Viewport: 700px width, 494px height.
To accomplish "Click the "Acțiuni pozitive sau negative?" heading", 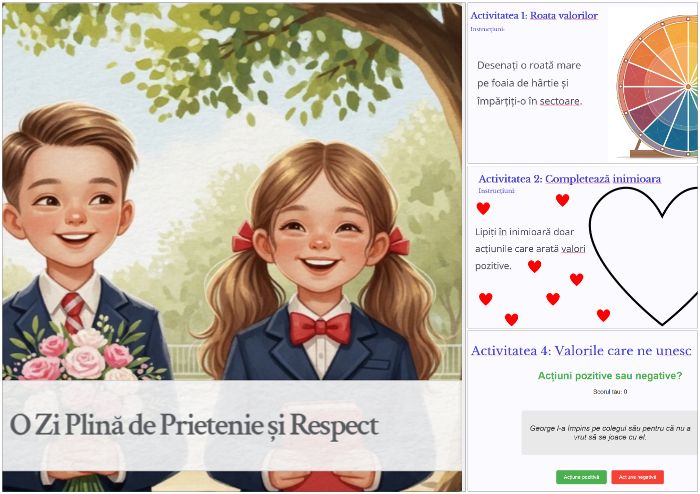I will coord(610,376).
